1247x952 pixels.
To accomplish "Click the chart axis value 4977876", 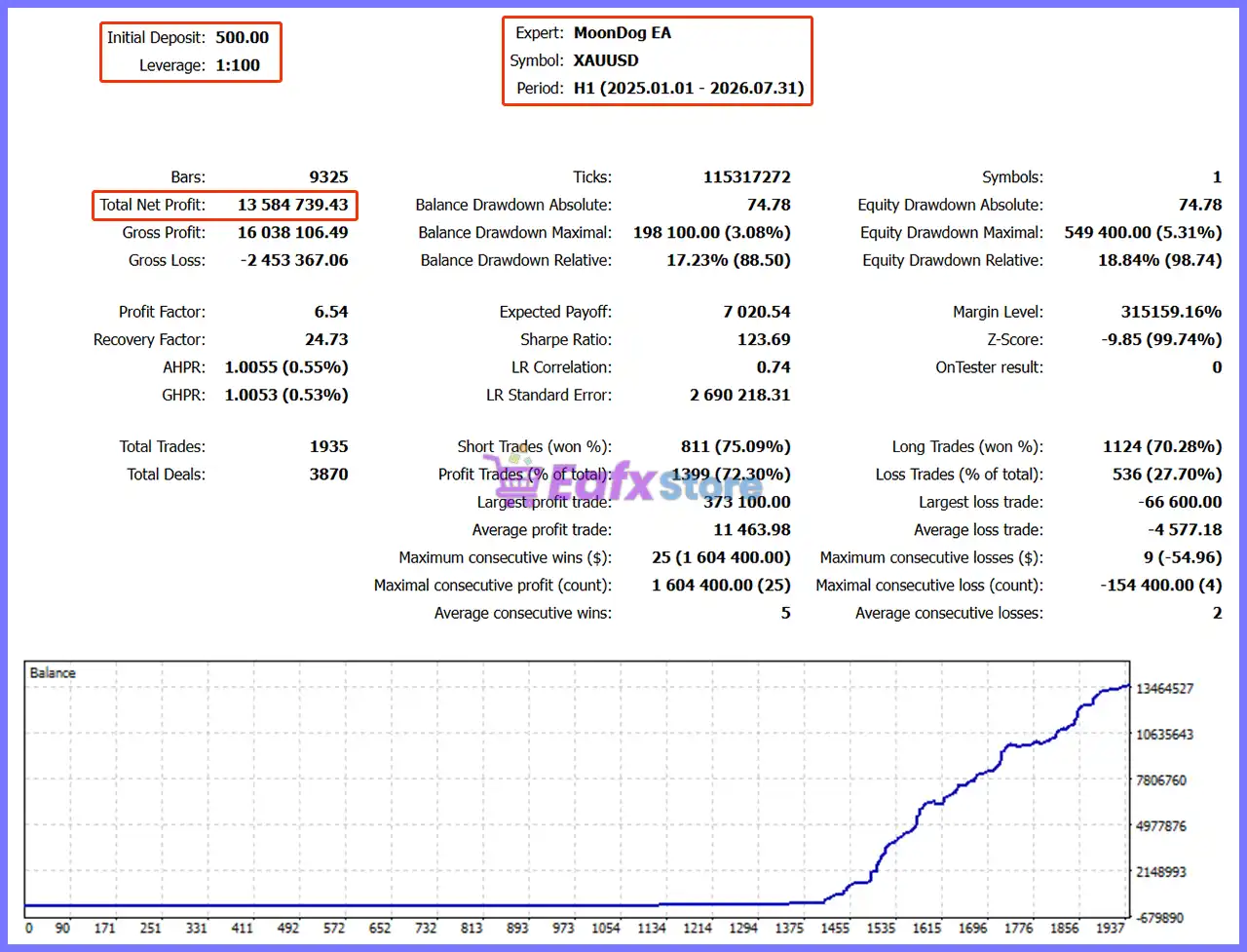I will click(1161, 826).
